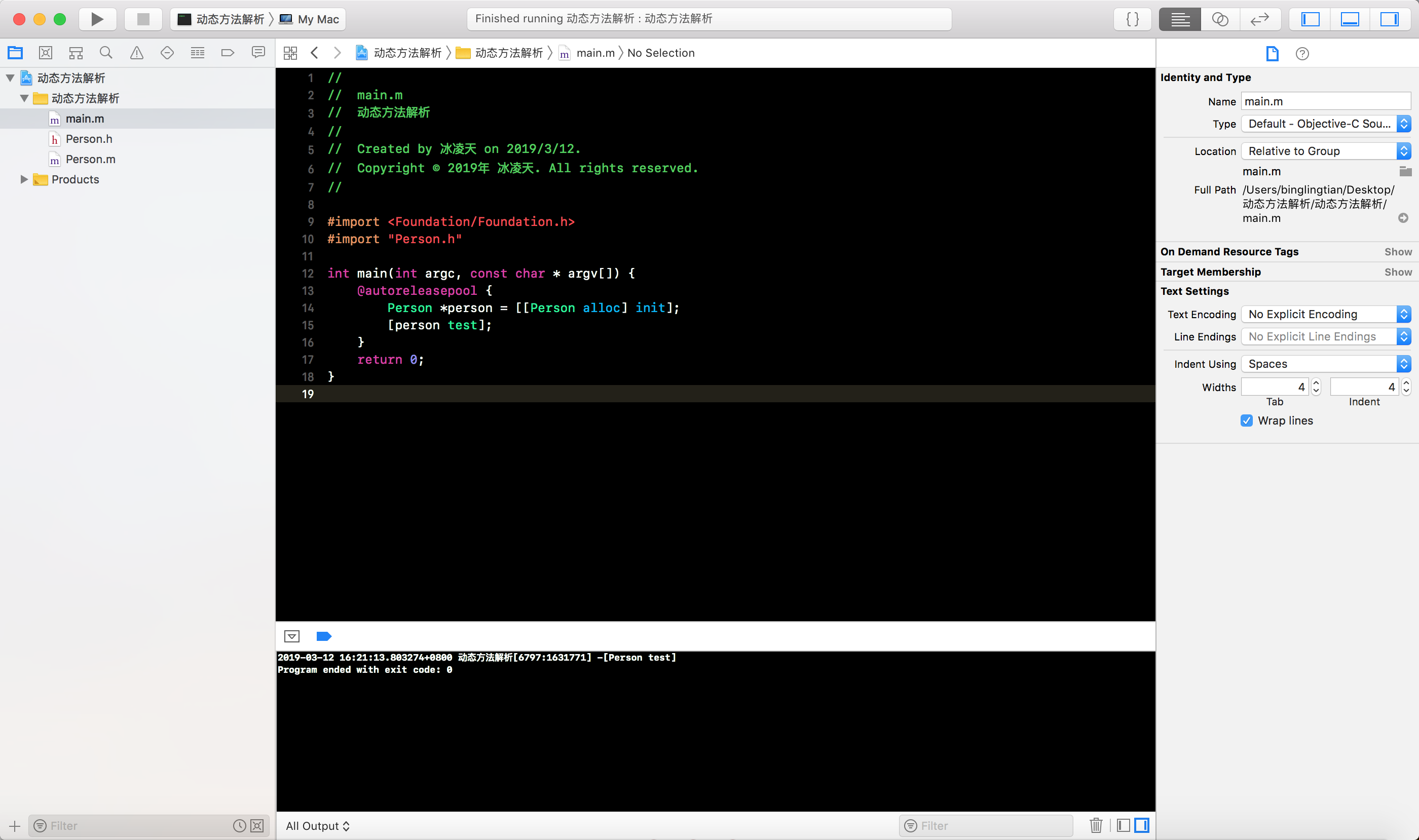Show the Breakpoint navigator icon
This screenshot has height=840, width=1419.
(228, 53)
